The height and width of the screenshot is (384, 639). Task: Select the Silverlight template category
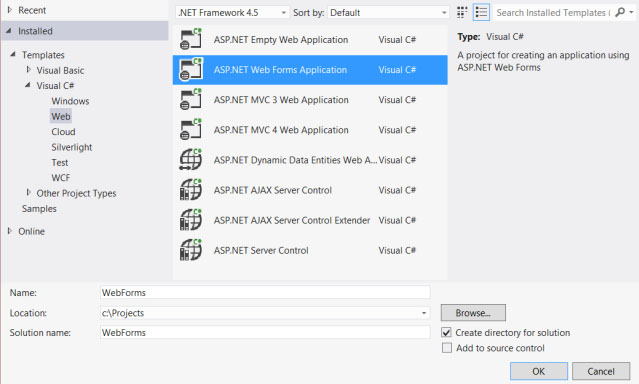tap(72, 147)
